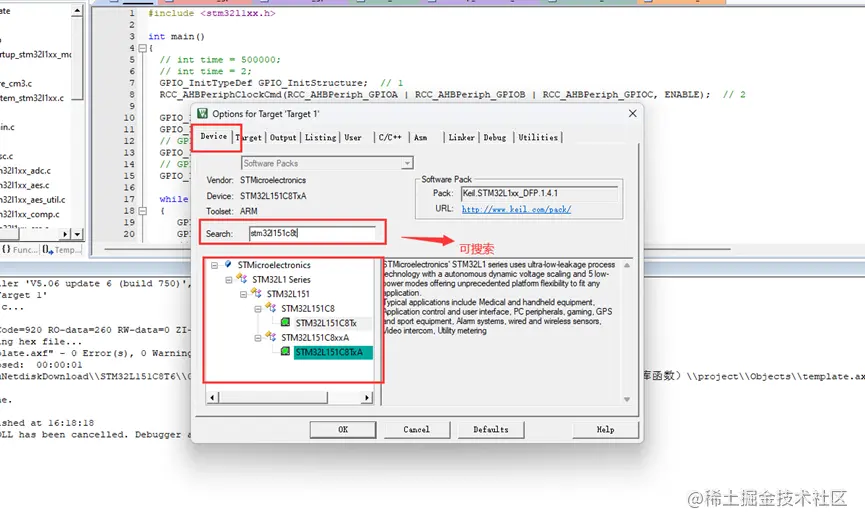Open the Output tab
Image resolution: width=865 pixels, height=526 pixels.
283,137
